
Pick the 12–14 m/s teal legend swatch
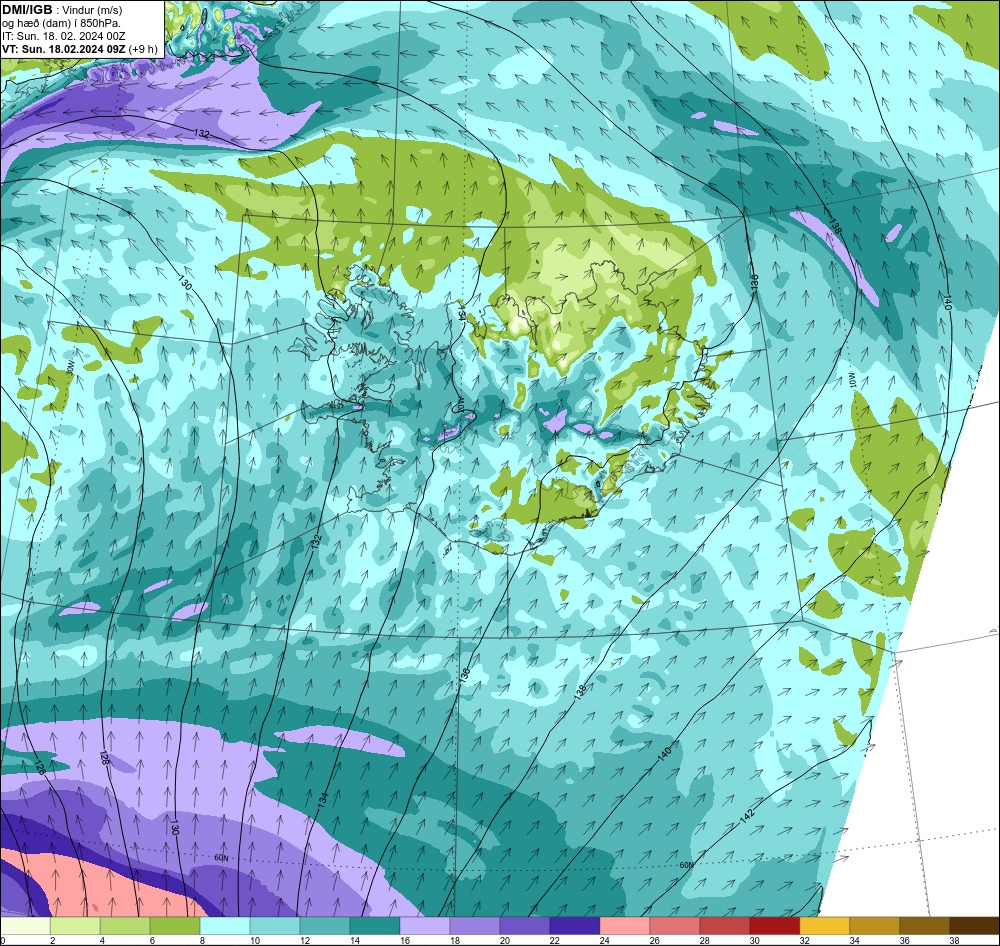point(325,926)
